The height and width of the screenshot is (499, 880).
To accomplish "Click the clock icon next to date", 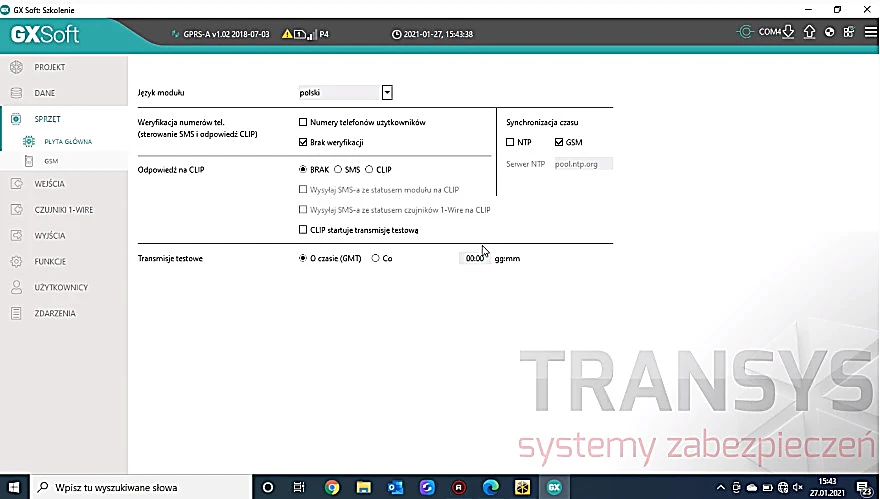I will [396, 34].
